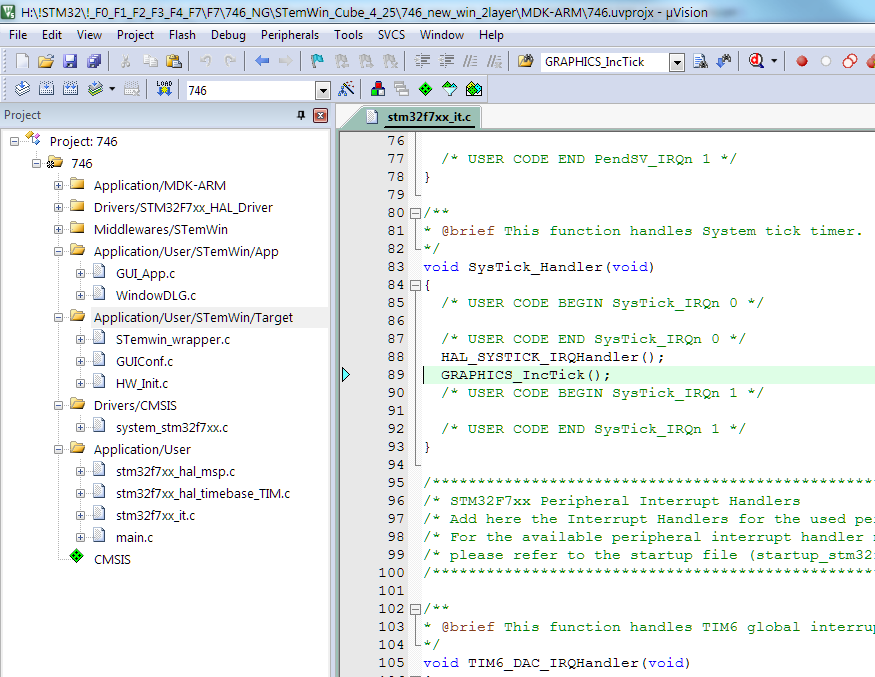Select GUIConf.c in the project tree
Viewport: 875px width, 677px height.
point(144,361)
